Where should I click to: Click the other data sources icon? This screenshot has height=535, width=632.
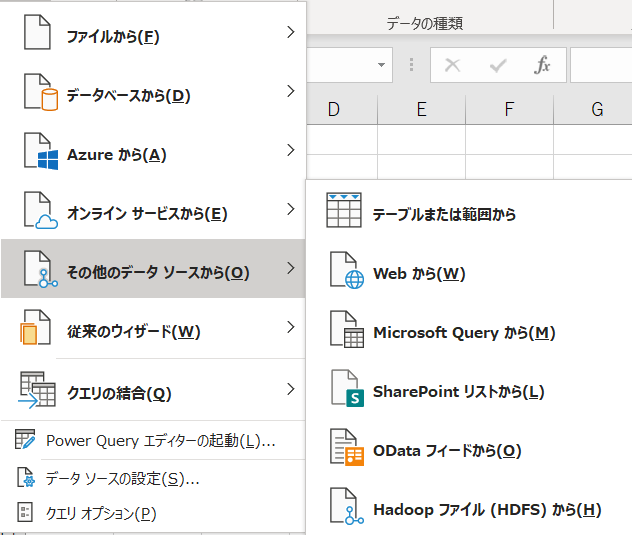41,269
